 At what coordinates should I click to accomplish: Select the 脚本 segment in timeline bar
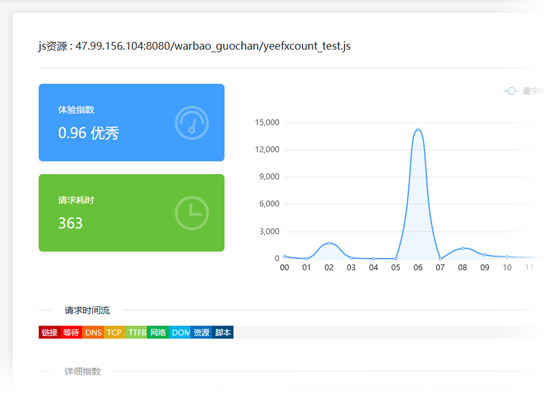(223, 332)
